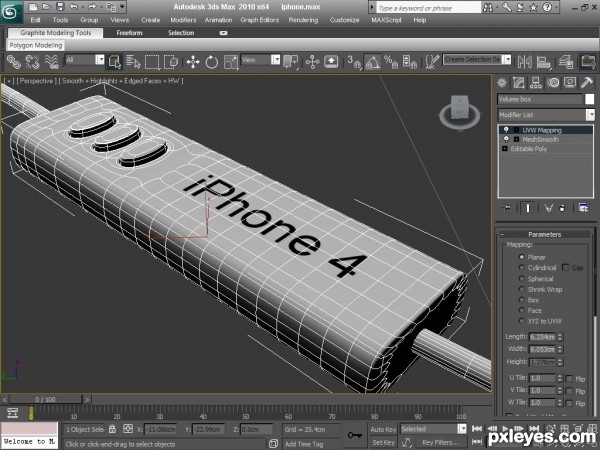Activate Select and Move tool

(x=193, y=61)
